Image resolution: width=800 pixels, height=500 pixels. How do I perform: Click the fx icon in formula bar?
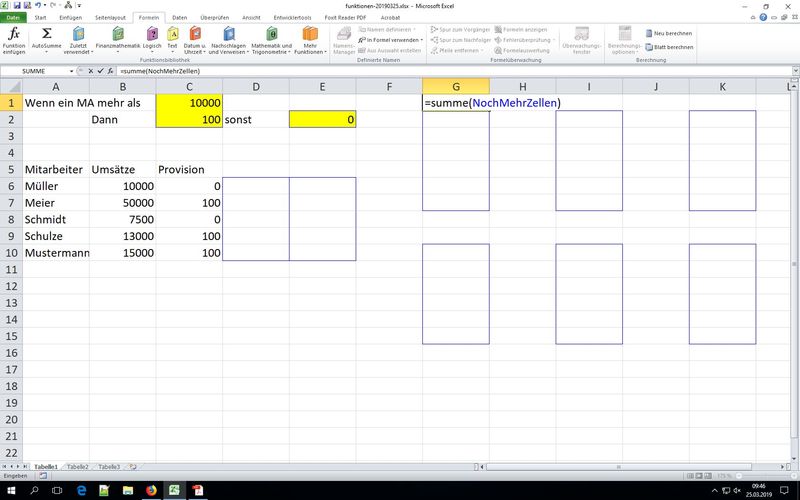[x=110, y=71]
